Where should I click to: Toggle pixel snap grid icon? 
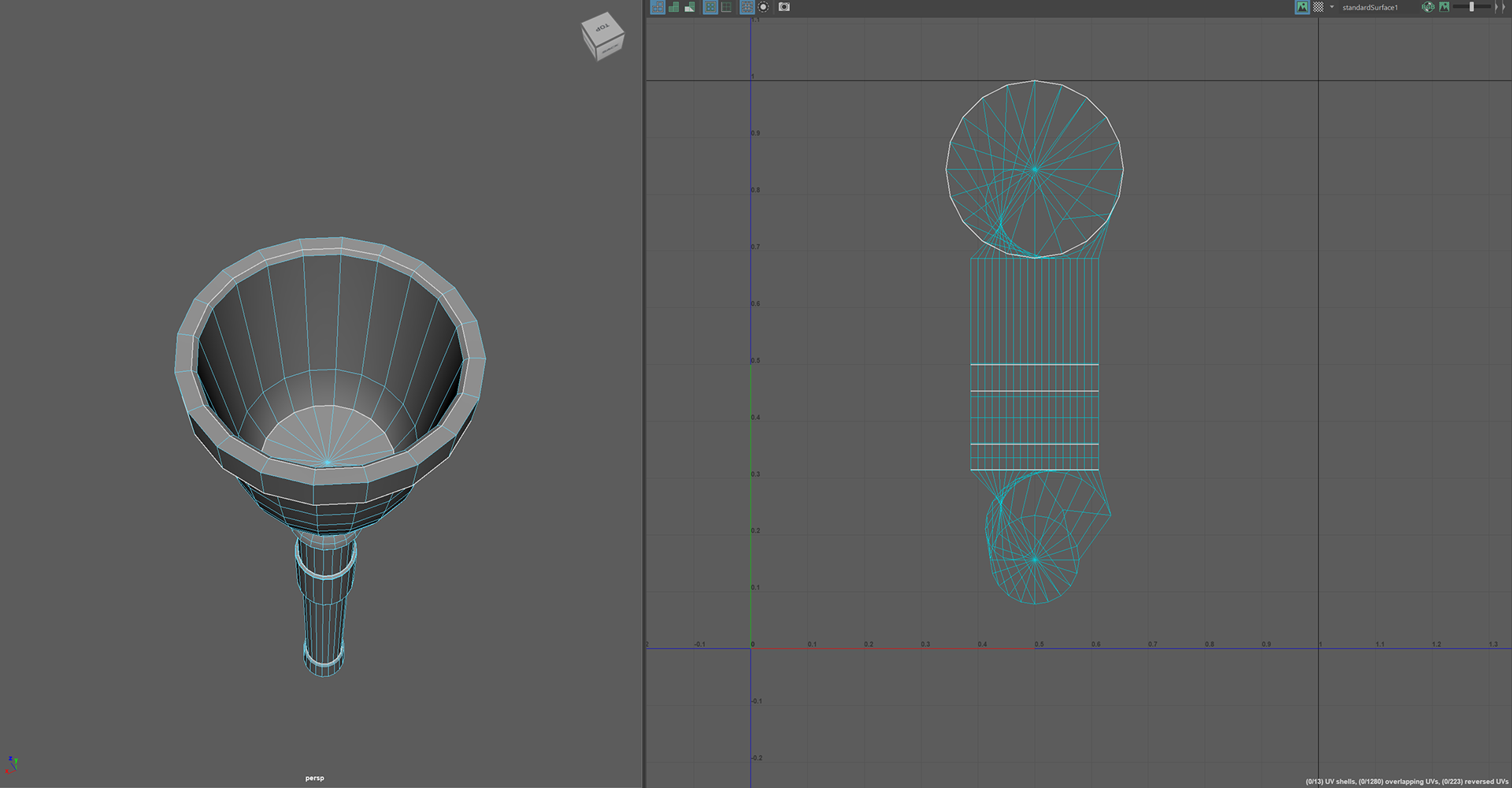[x=747, y=7]
